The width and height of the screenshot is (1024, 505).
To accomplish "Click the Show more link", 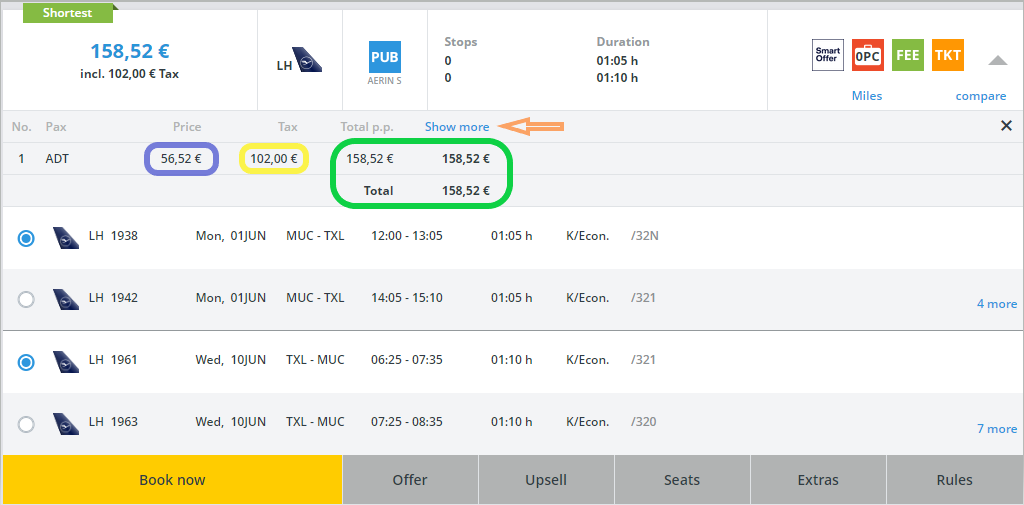I will tap(457, 127).
